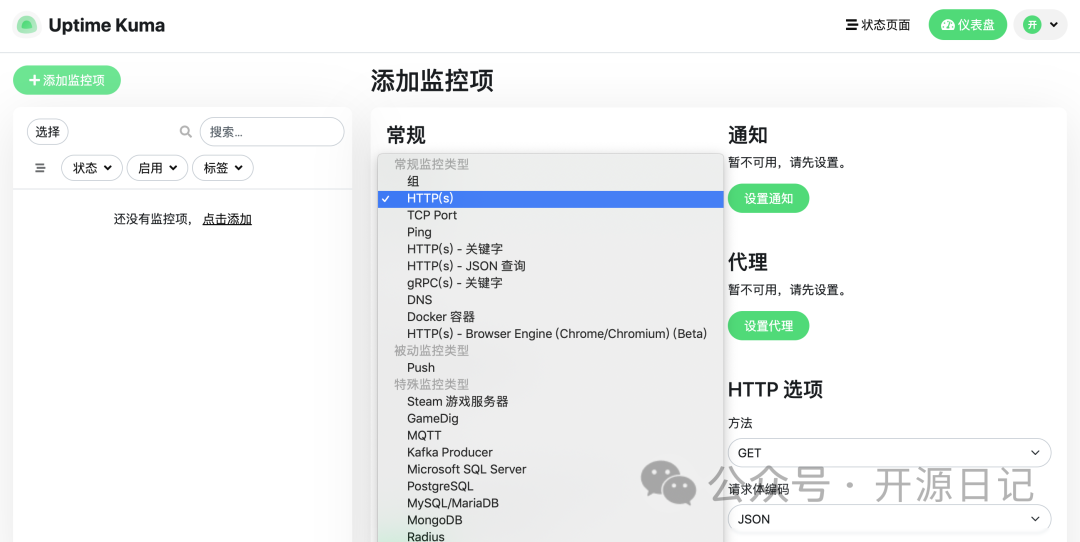Choose Push passive monitor type
Screen dimensions: 1080x542
[551, 368]
